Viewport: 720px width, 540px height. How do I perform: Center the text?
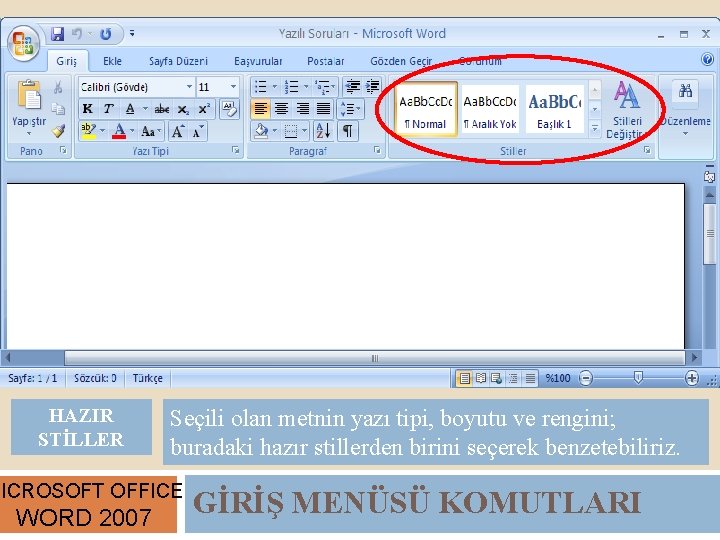[x=281, y=109]
